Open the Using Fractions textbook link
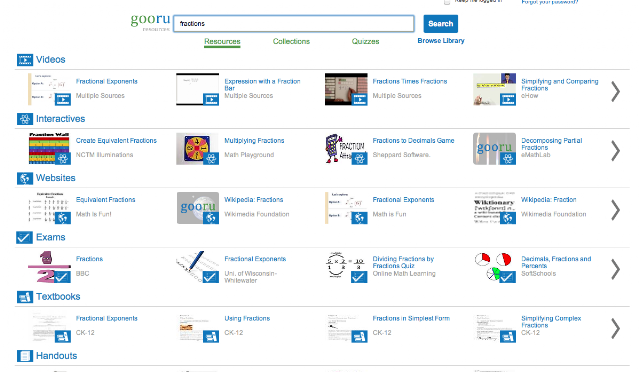This screenshot has width=640, height=372. 247,318
